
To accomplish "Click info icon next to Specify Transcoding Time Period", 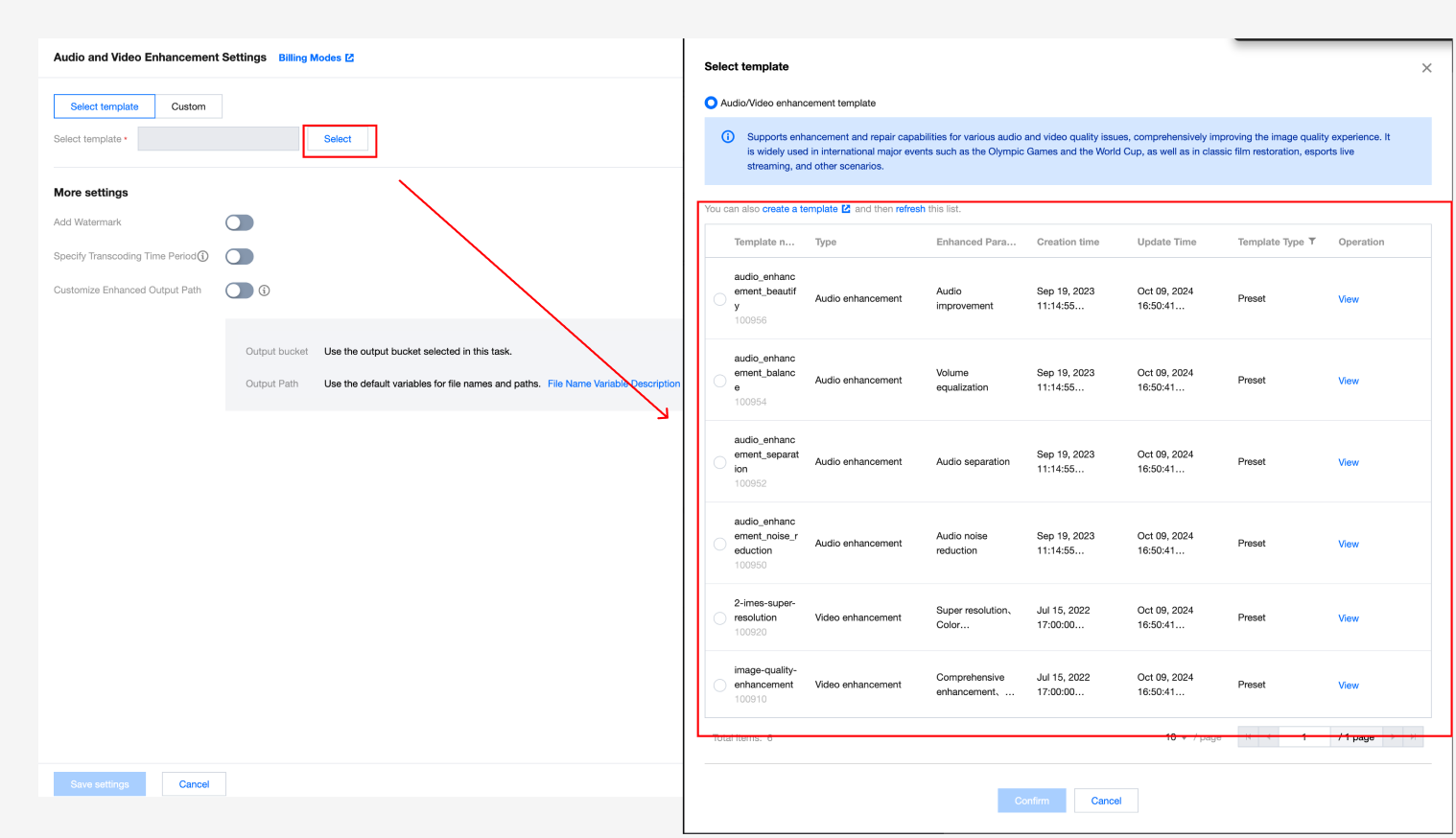I will tap(202, 256).
